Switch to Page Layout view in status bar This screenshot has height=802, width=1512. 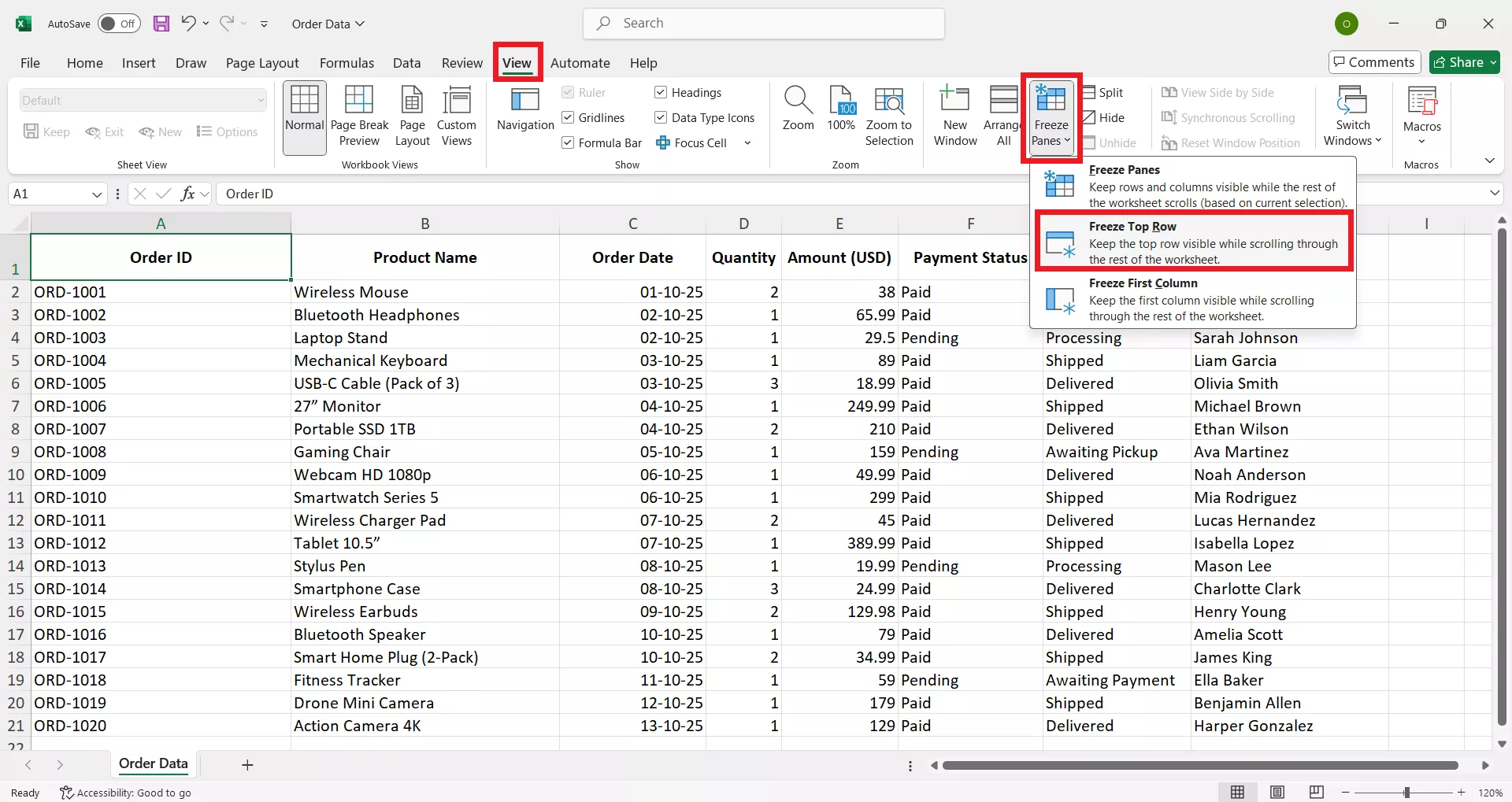(1277, 793)
